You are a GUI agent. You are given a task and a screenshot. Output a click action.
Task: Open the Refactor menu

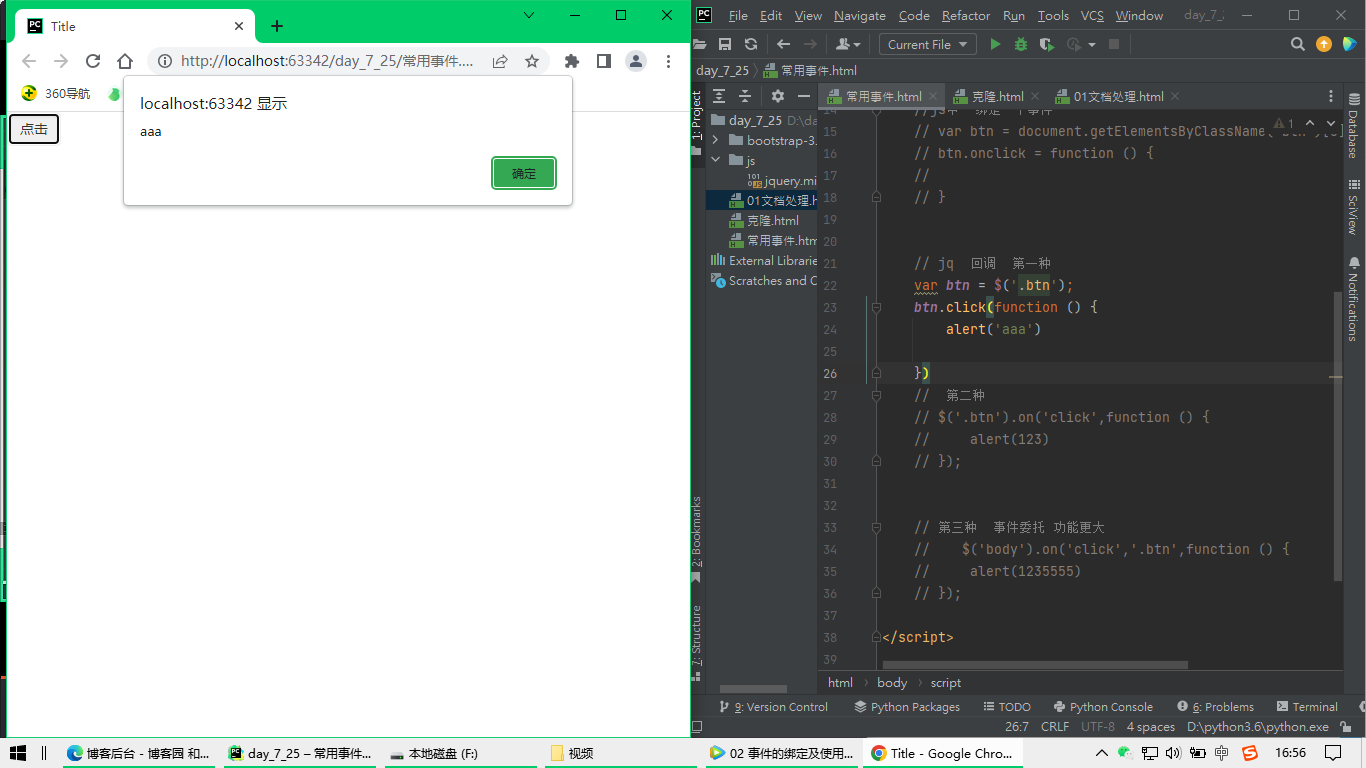pyautogui.click(x=966, y=15)
